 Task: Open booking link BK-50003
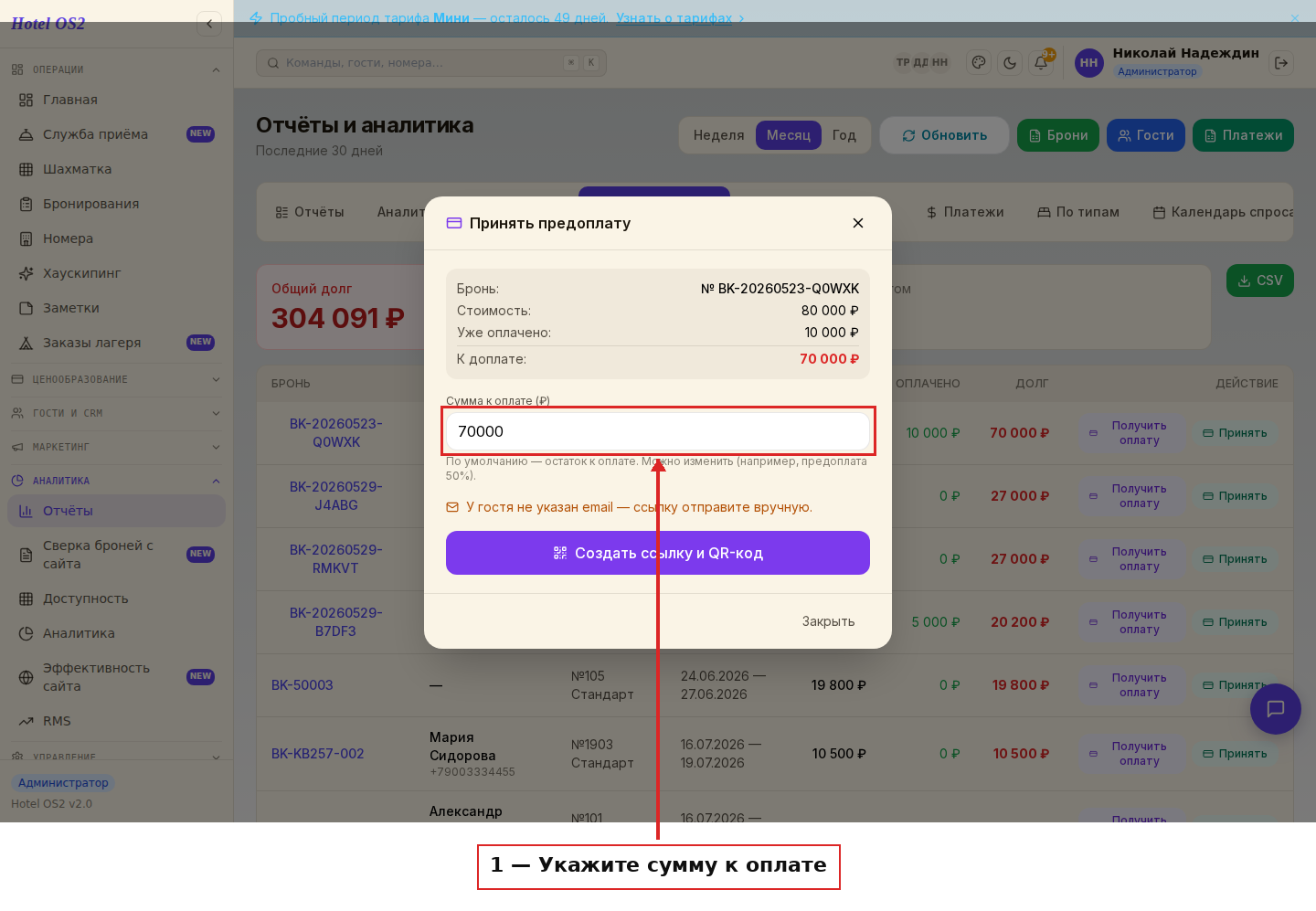pos(302,685)
